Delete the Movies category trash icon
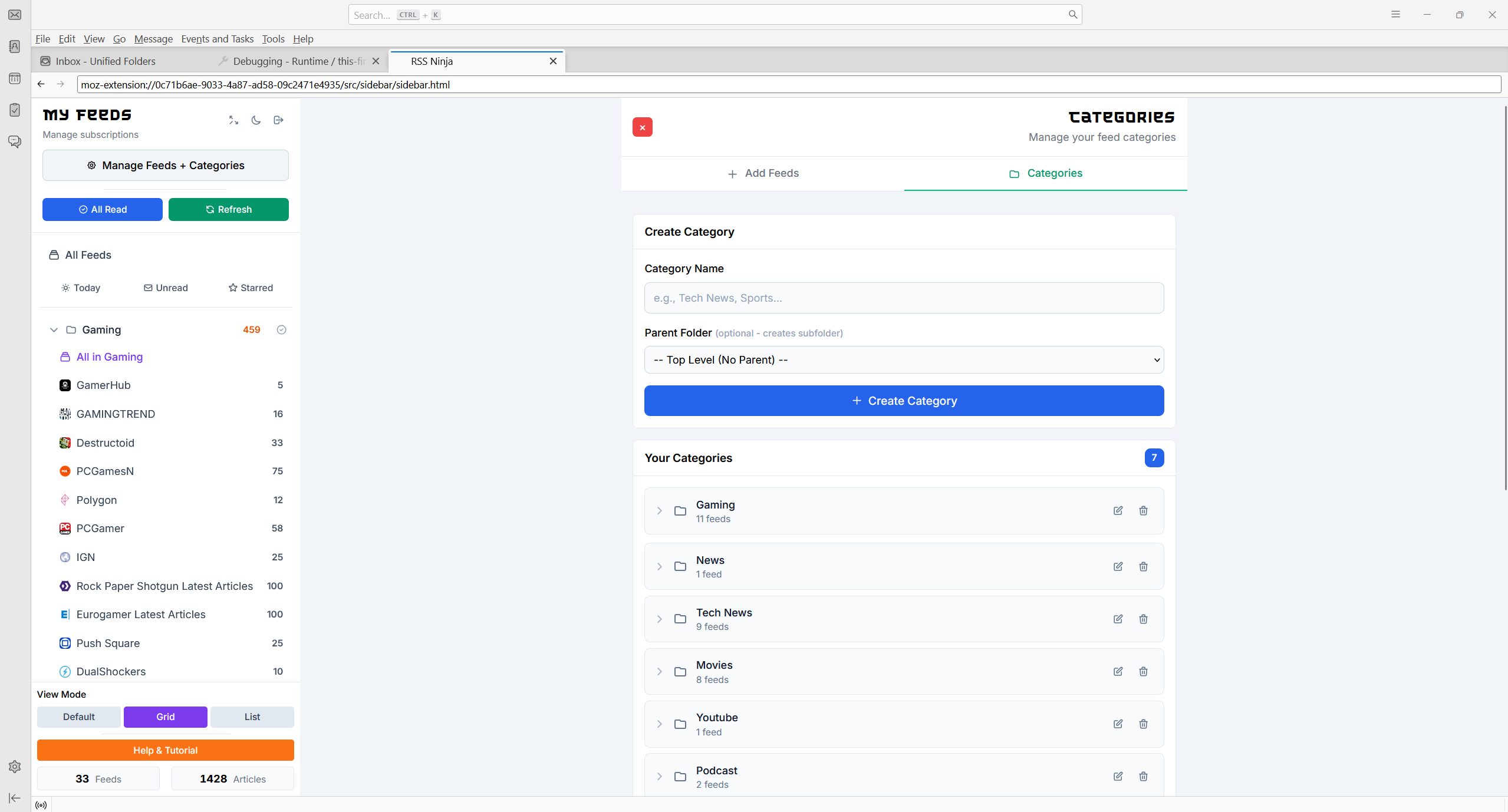The height and width of the screenshot is (812, 1508). [1143, 672]
